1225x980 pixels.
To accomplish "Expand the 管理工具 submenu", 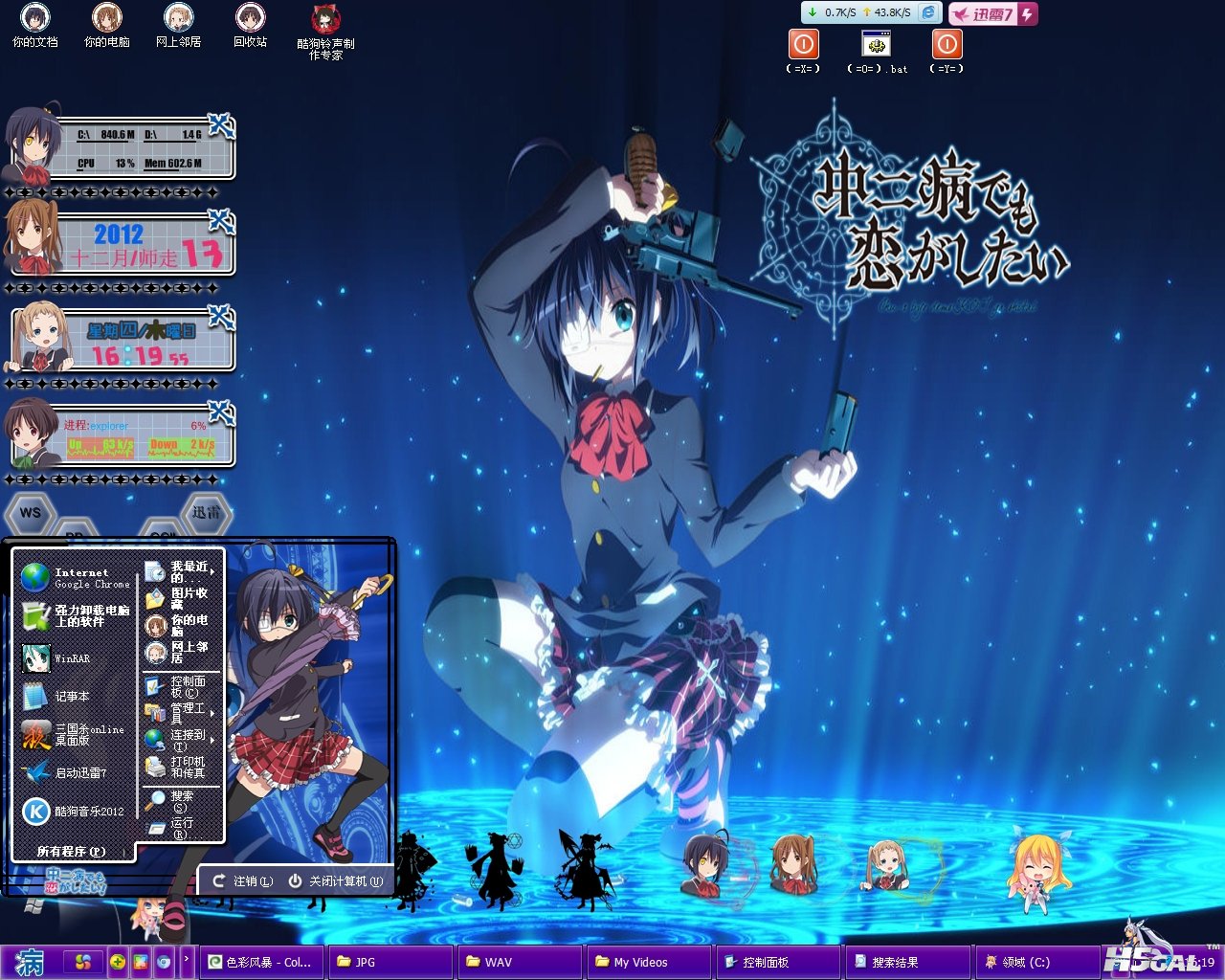I will [181, 713].
